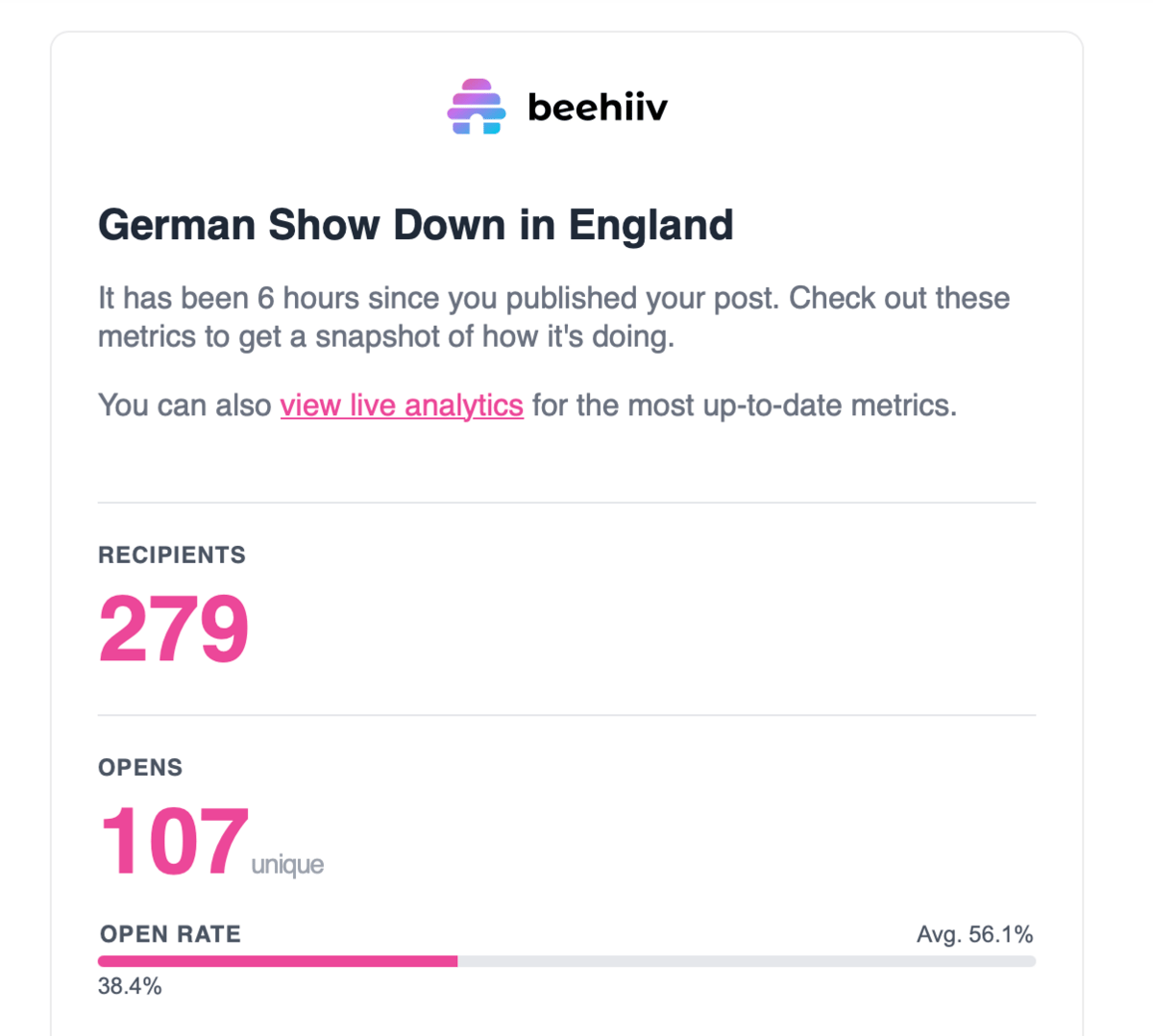Click the Avg. 56.1% text
The width and height of the screenshot is (1153, 1036).
pyautogui.click(x=975, y=934)
